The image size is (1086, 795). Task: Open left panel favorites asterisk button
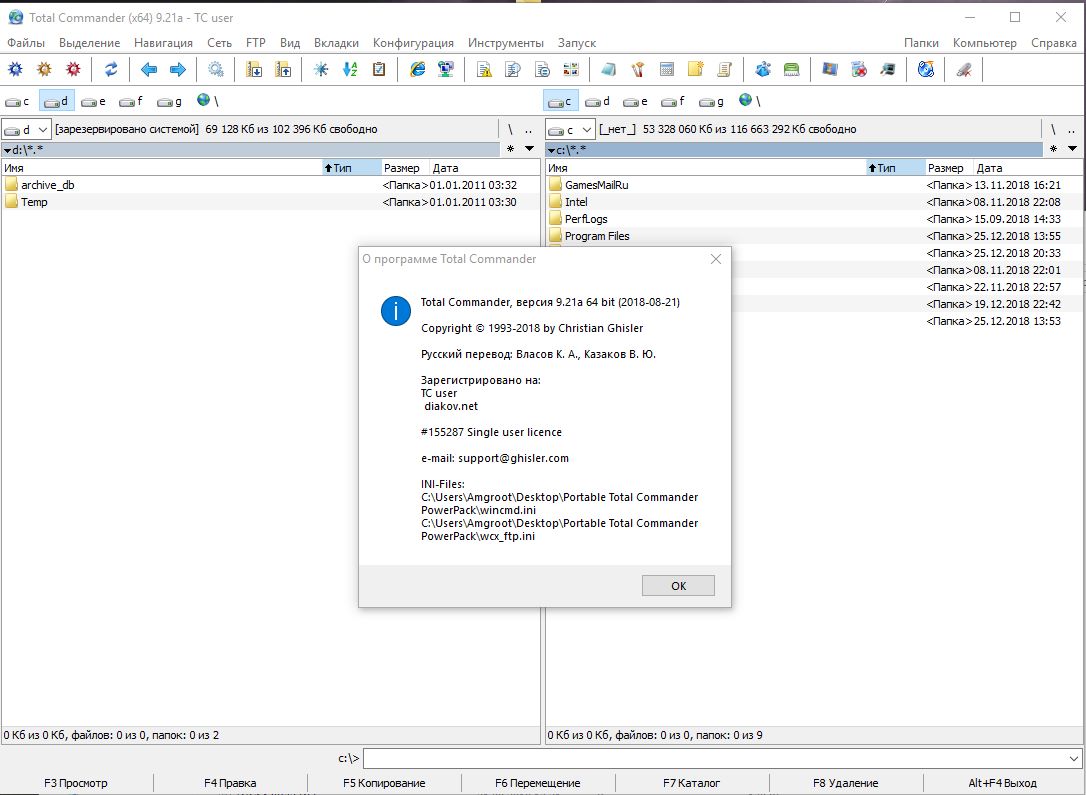click(x=510, y=149)
